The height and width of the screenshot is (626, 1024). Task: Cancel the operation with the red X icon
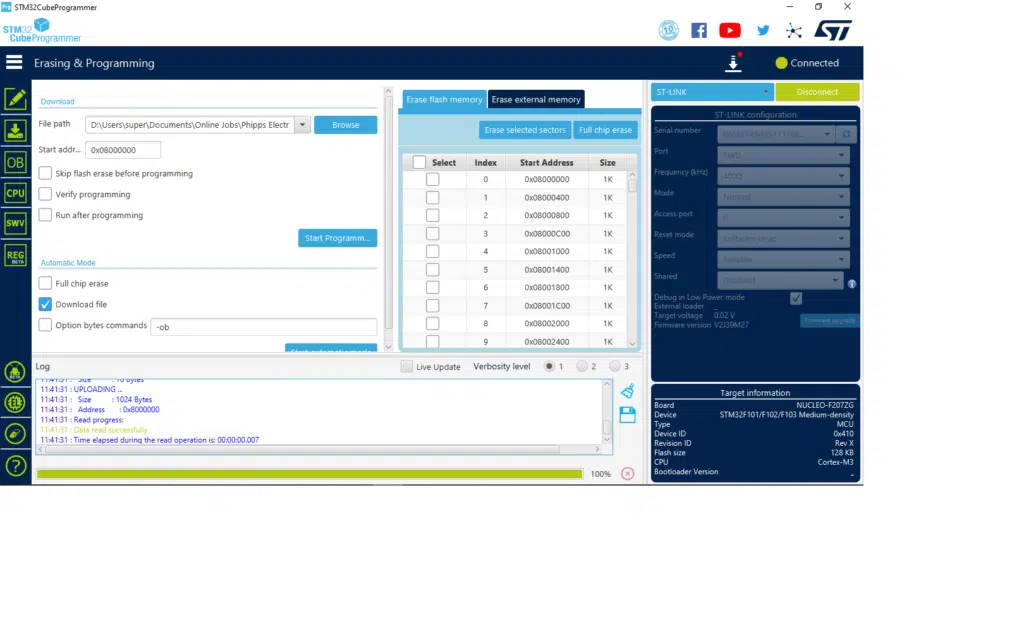click(628, 473)
